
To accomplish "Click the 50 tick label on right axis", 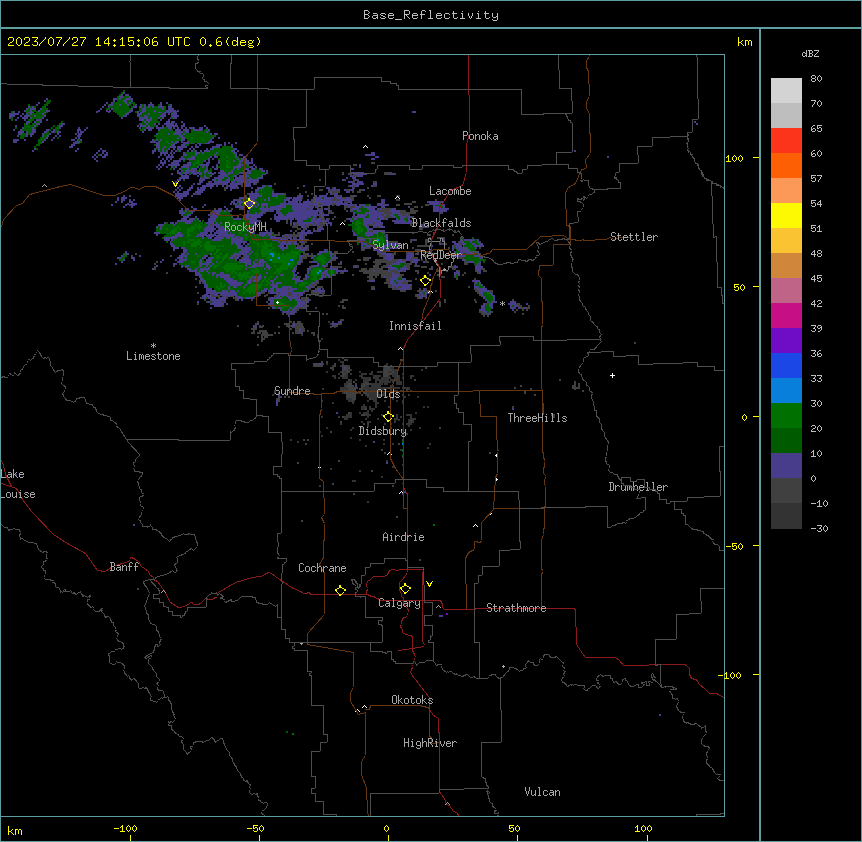I will click(739, 287).
